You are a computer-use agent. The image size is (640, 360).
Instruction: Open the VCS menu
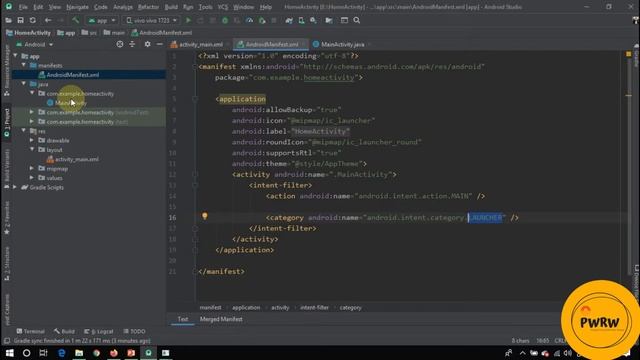[x=222, y=7]
